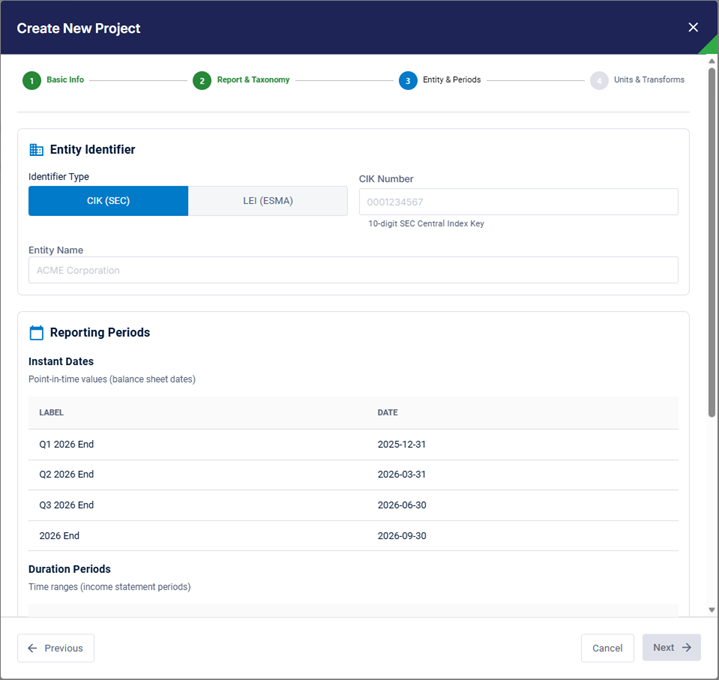This screenshot has height=680, width=719.
Task: Click step 3 blue circle icon
Action: (x=408, y=81)
